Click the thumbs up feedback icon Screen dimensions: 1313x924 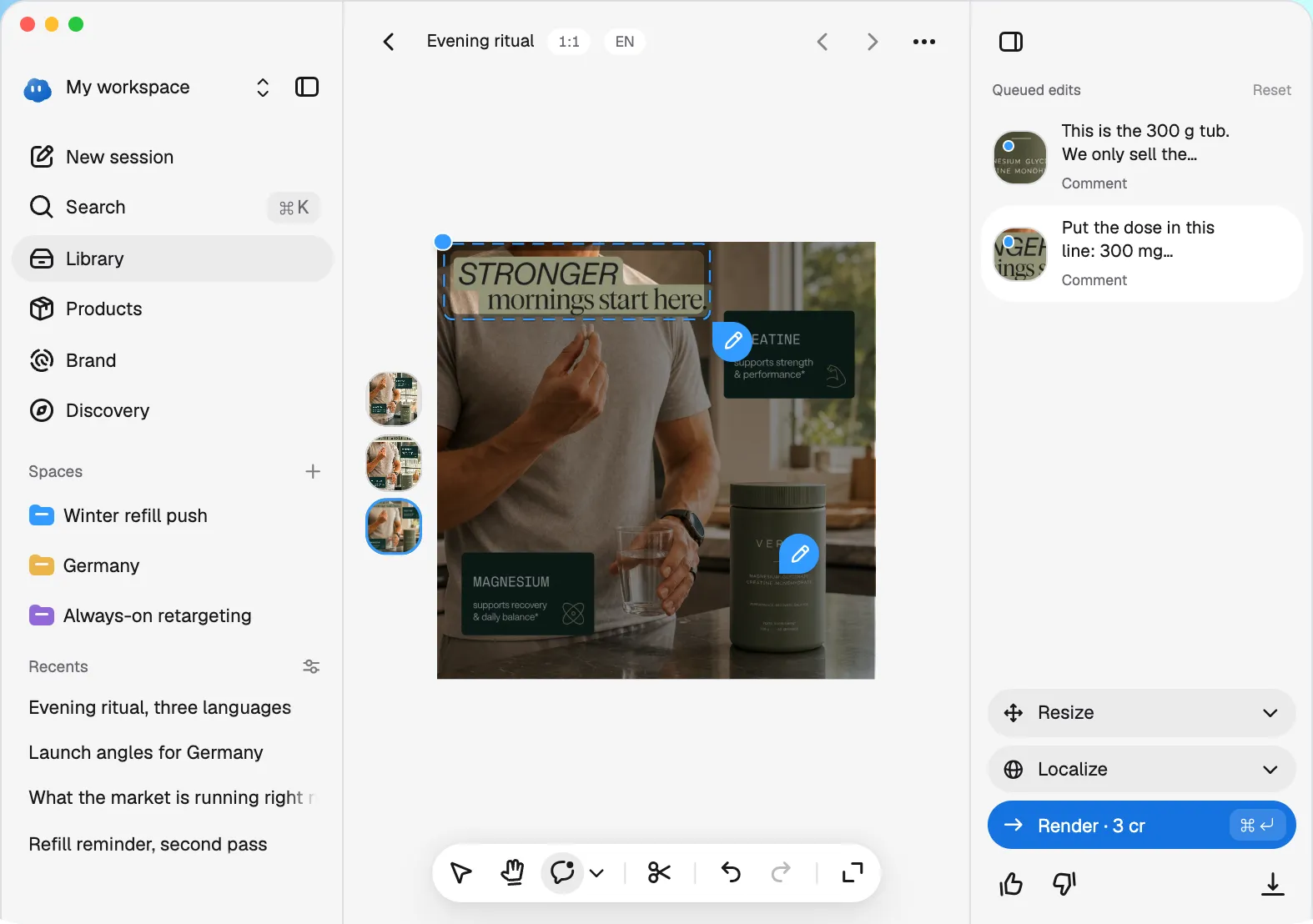1011,883
